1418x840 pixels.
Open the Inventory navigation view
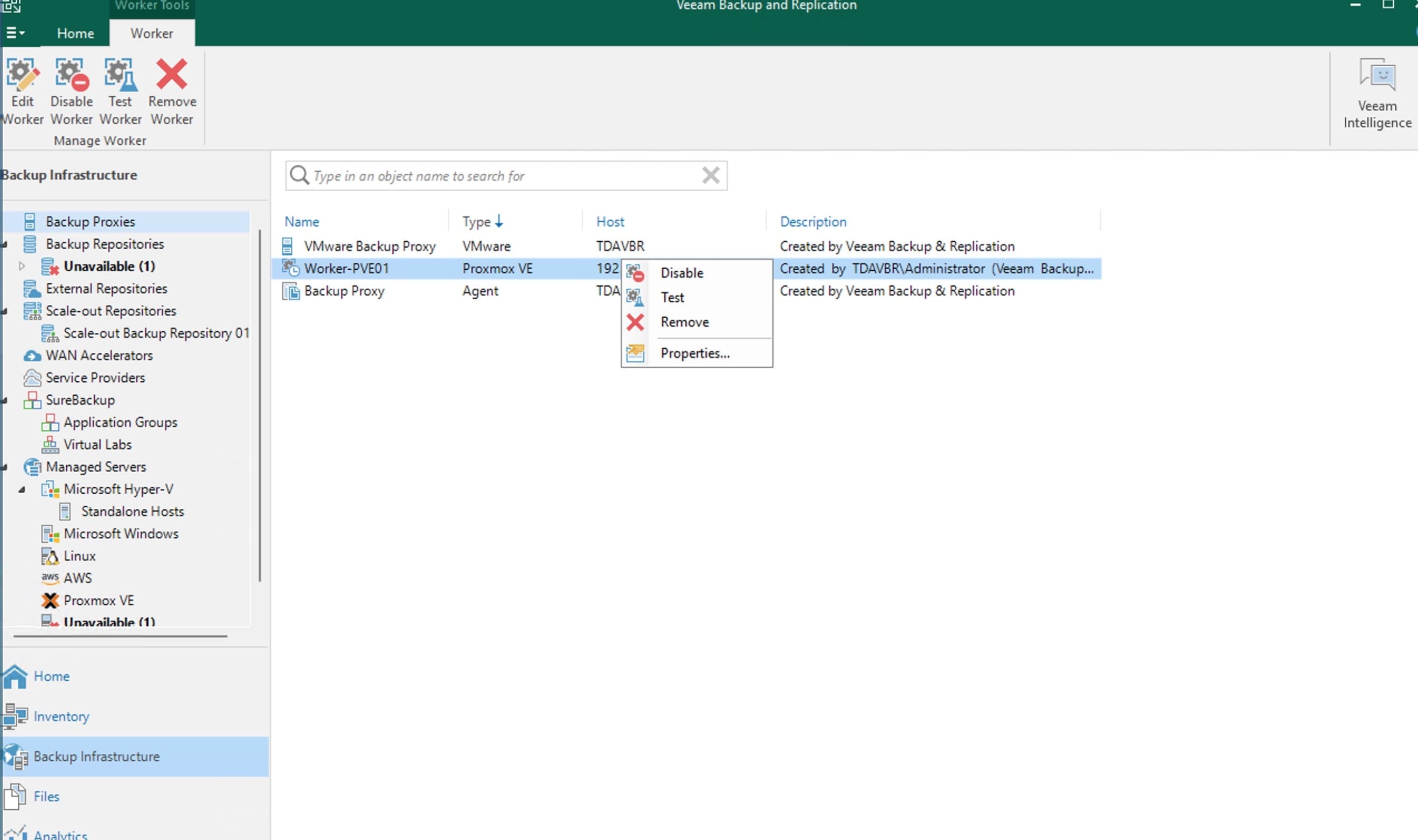[61, 717]
